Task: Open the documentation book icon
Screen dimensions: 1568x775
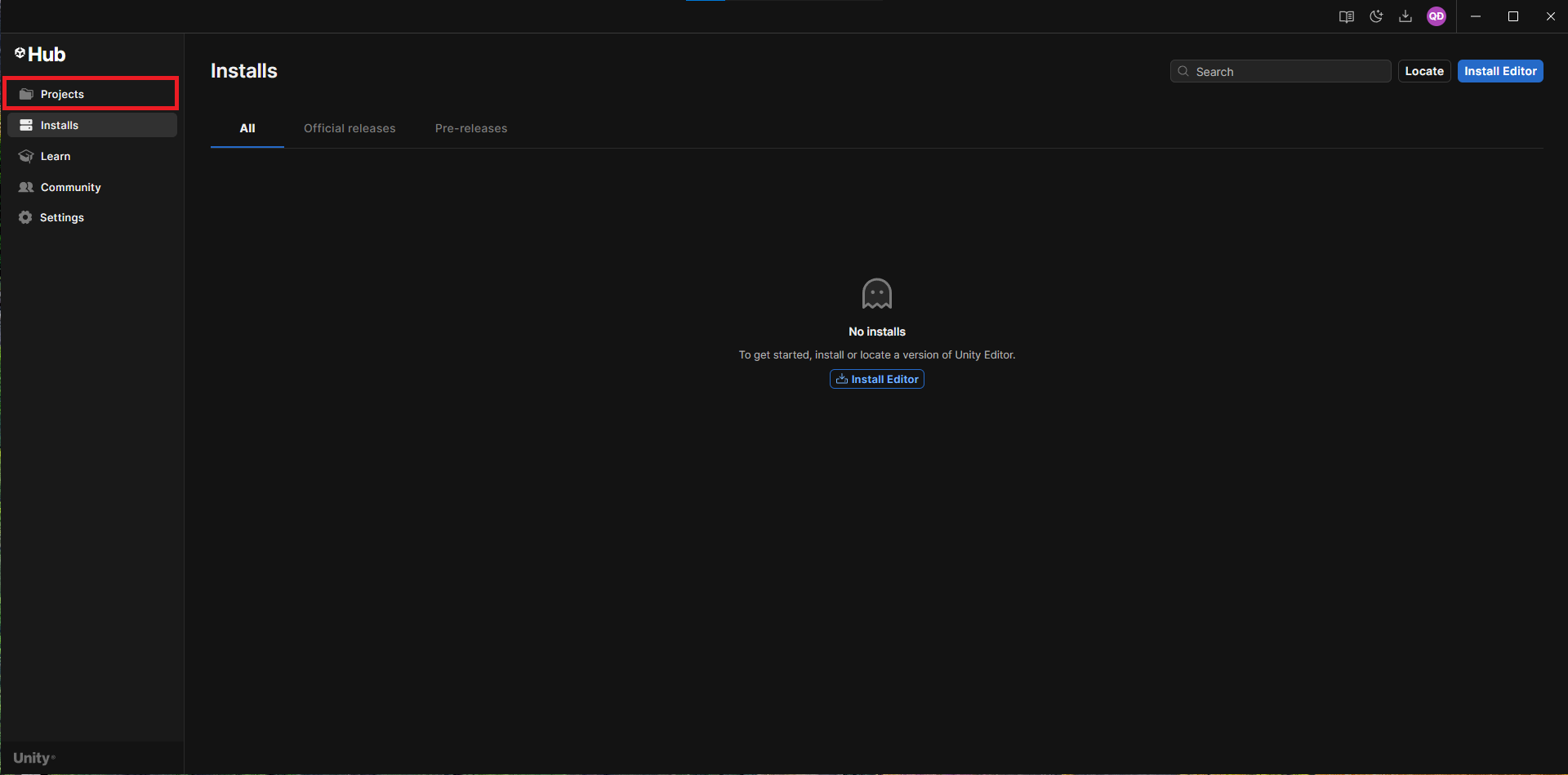Action: 1347,16
